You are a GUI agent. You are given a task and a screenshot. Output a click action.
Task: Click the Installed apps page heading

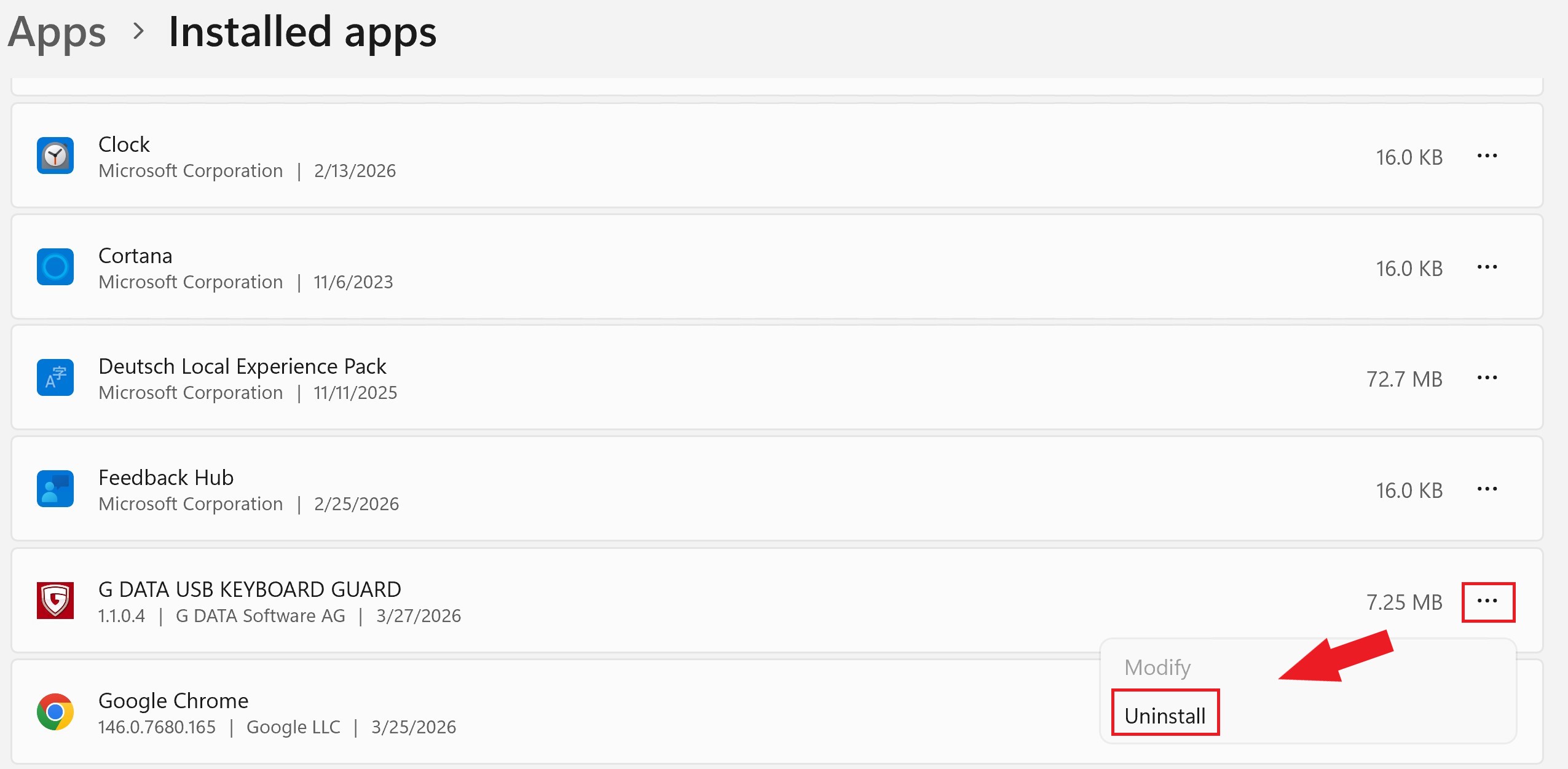click(x=302, y=32)
